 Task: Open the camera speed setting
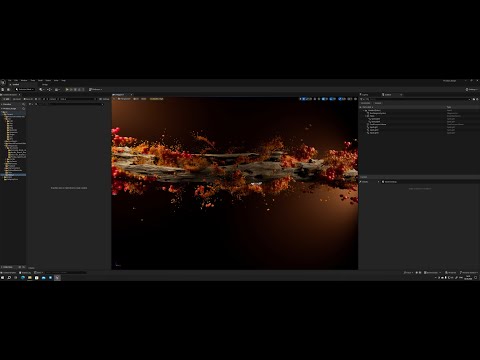[350, 99]
